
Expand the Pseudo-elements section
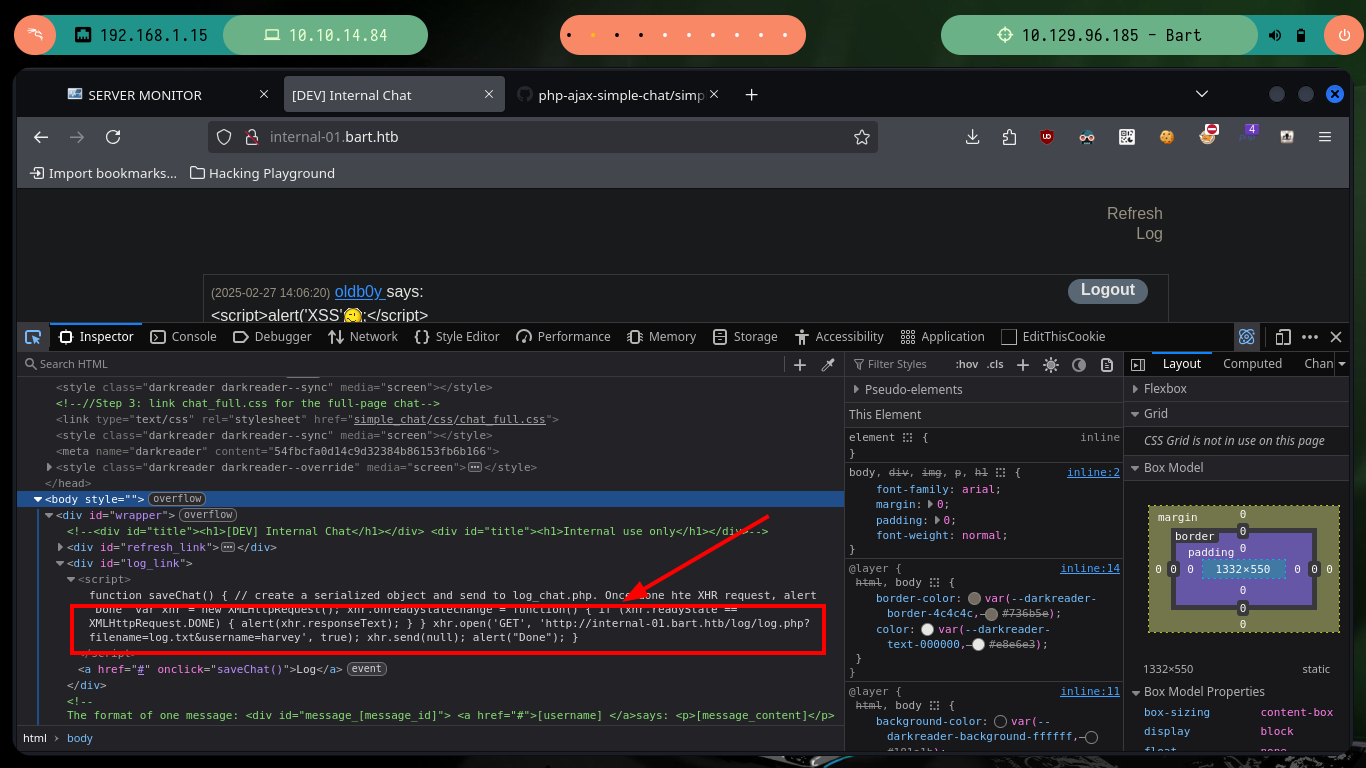click(856, 389)
